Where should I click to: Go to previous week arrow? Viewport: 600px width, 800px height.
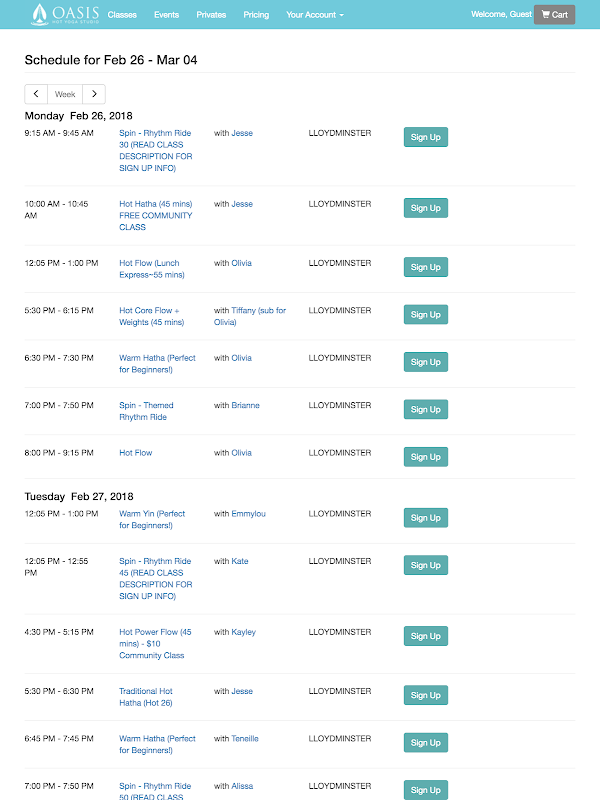pyautogui.click(x=36, y=94)
